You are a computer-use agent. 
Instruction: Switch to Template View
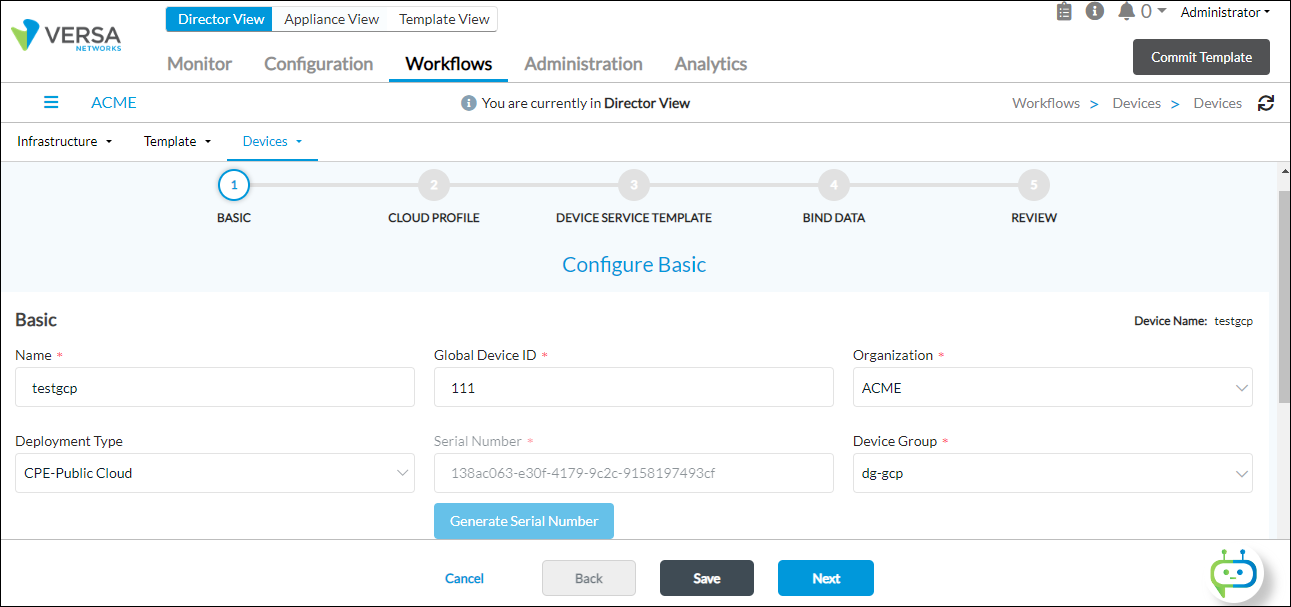(444, 19)
